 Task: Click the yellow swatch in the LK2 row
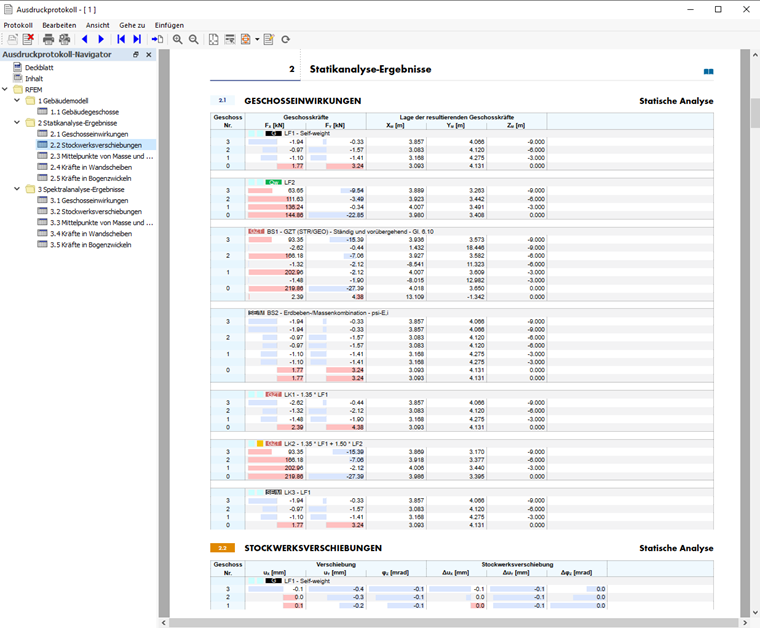260,444
